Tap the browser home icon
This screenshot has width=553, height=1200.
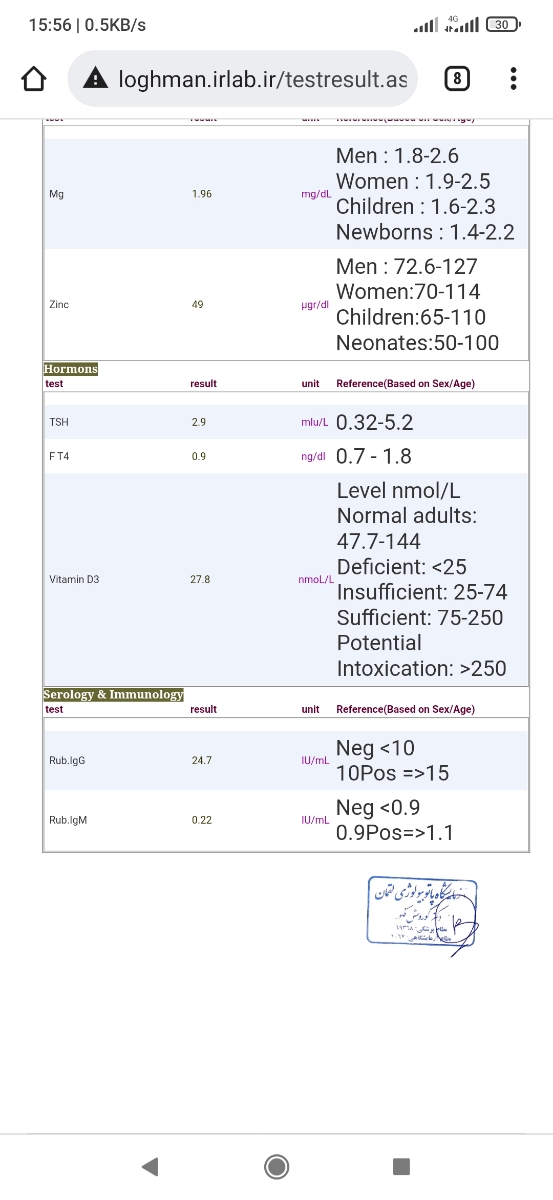point(34,78)
